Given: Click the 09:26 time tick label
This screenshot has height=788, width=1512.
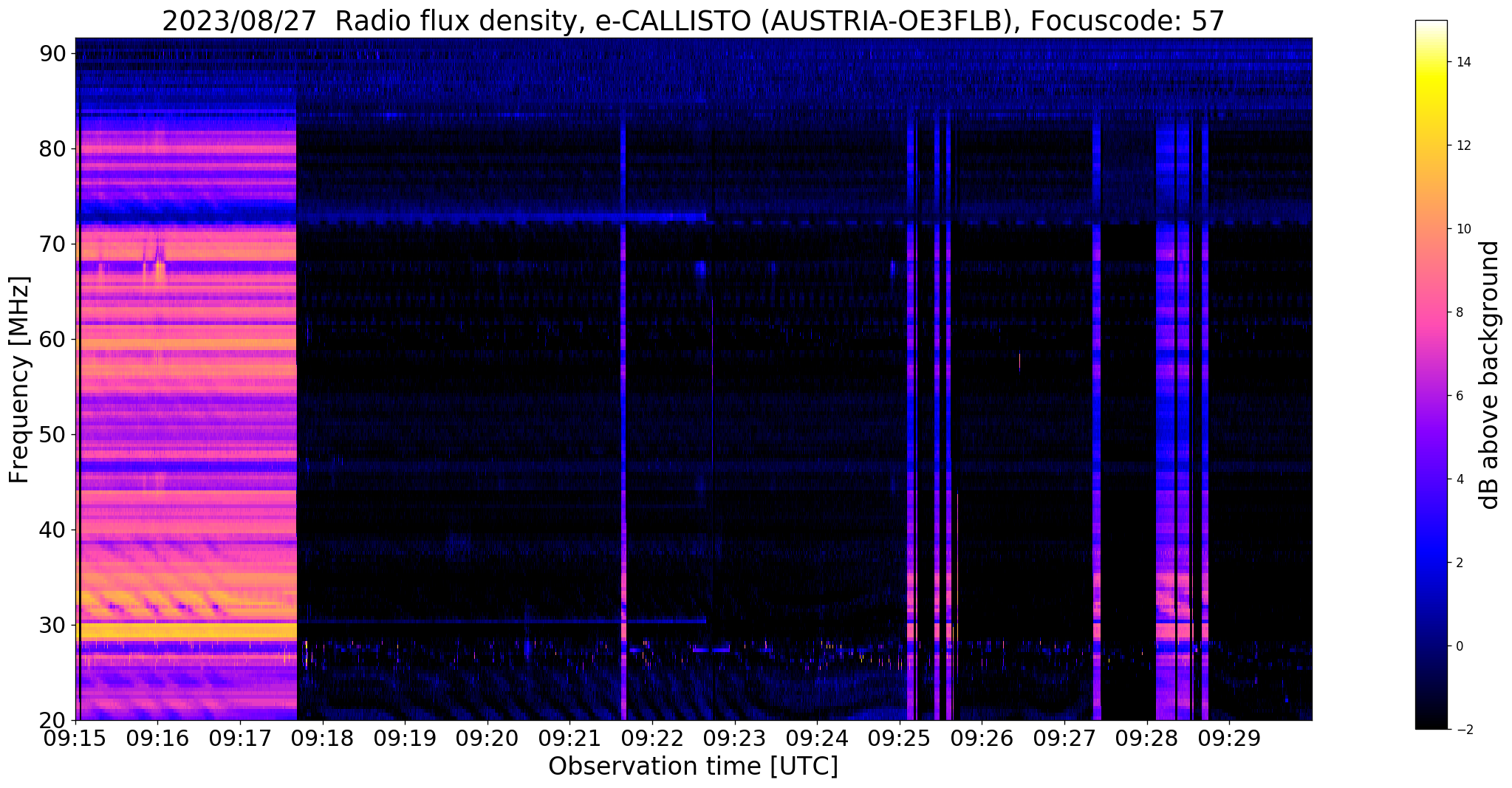Looking at the screenshot, I should point(982,739).
